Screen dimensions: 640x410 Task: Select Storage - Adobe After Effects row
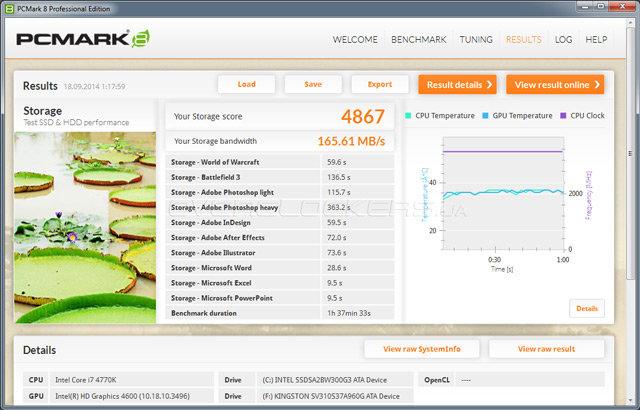point(280,237)
